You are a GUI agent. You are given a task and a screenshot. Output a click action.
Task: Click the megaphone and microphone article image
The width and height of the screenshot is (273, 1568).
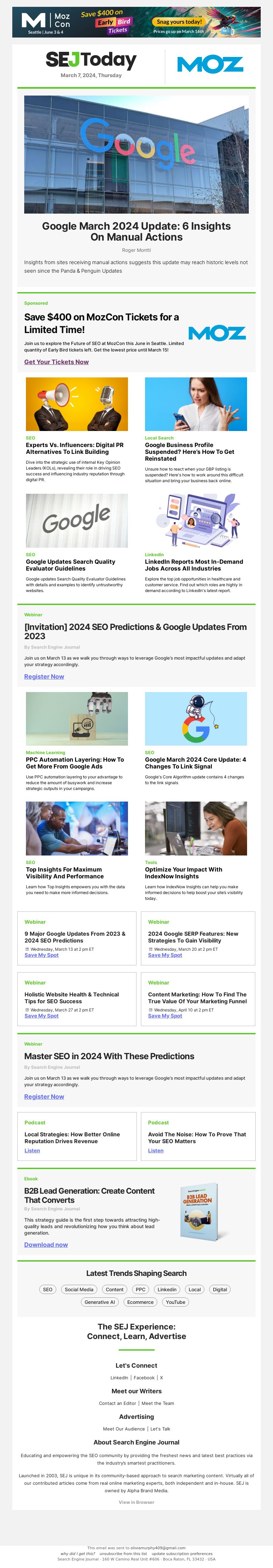point(77,404)
